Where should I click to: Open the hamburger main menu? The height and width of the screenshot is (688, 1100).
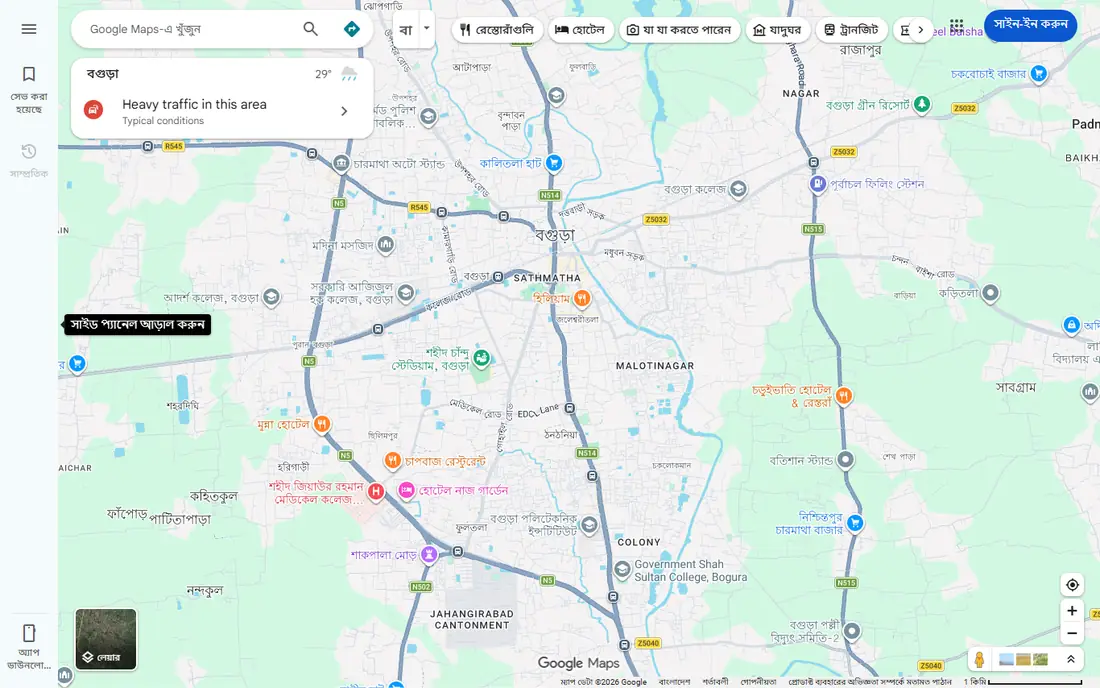click(x=29, y=29)
